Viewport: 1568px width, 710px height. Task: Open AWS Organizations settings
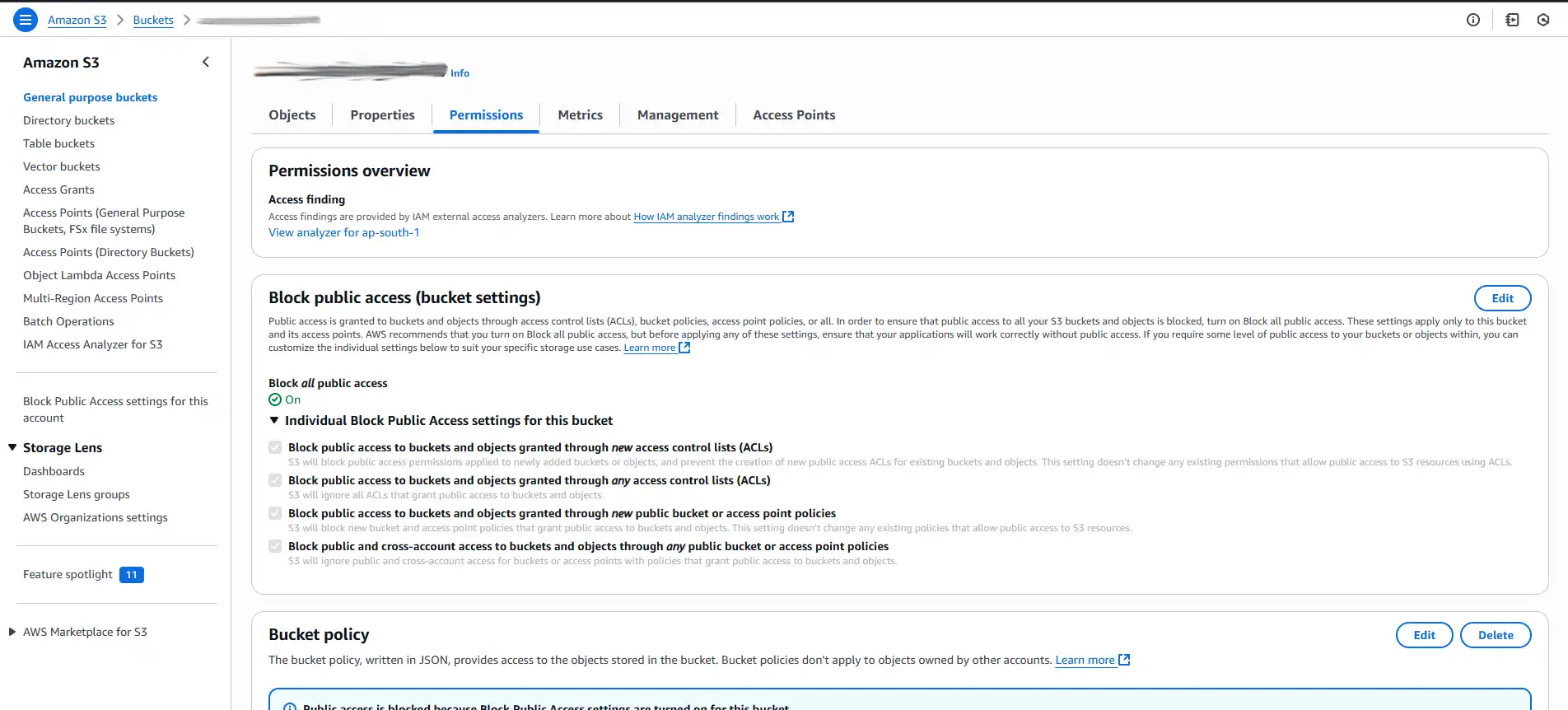point(96,517)
